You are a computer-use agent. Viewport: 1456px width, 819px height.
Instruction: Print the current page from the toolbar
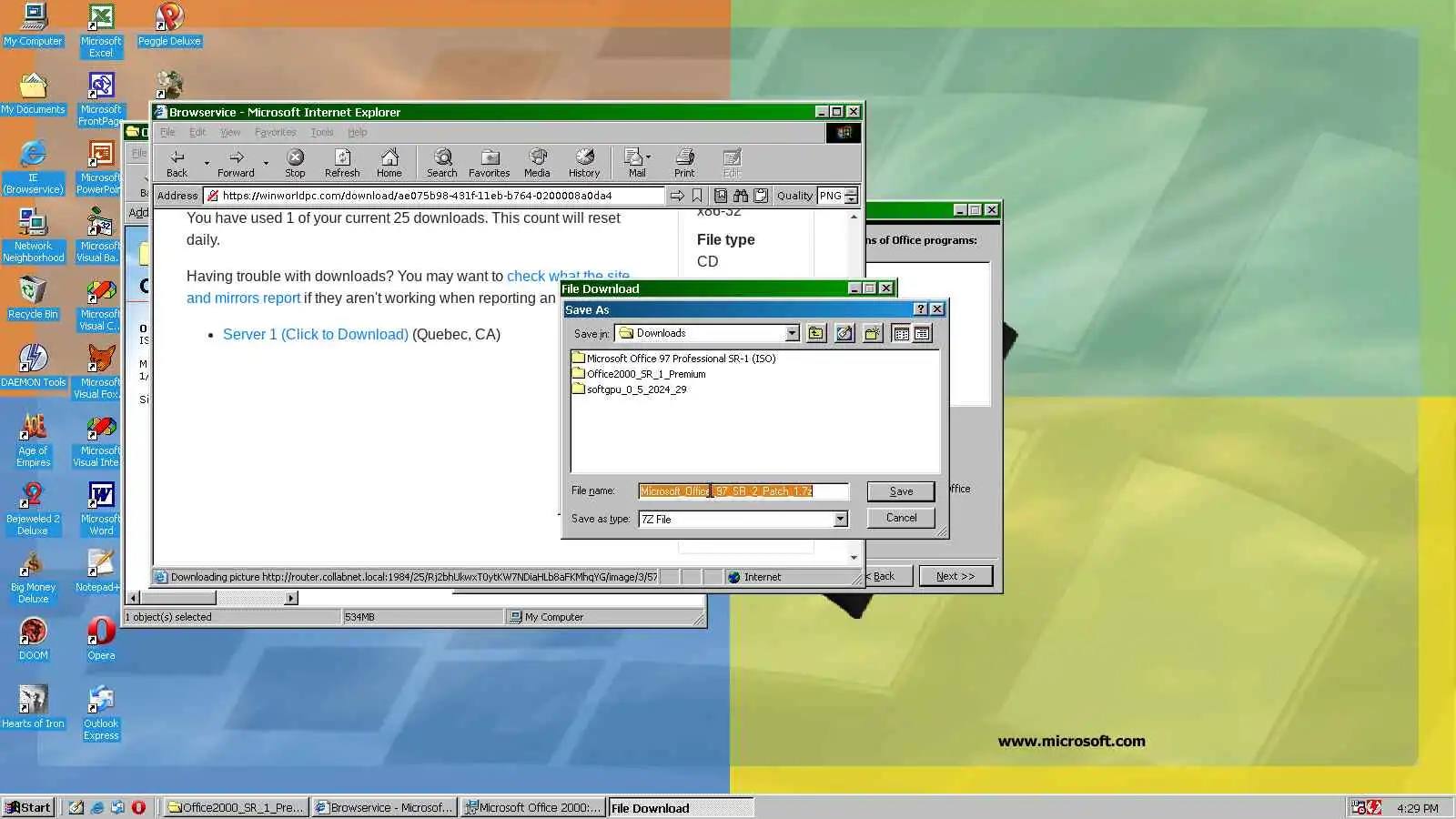[x=684, y=163]
